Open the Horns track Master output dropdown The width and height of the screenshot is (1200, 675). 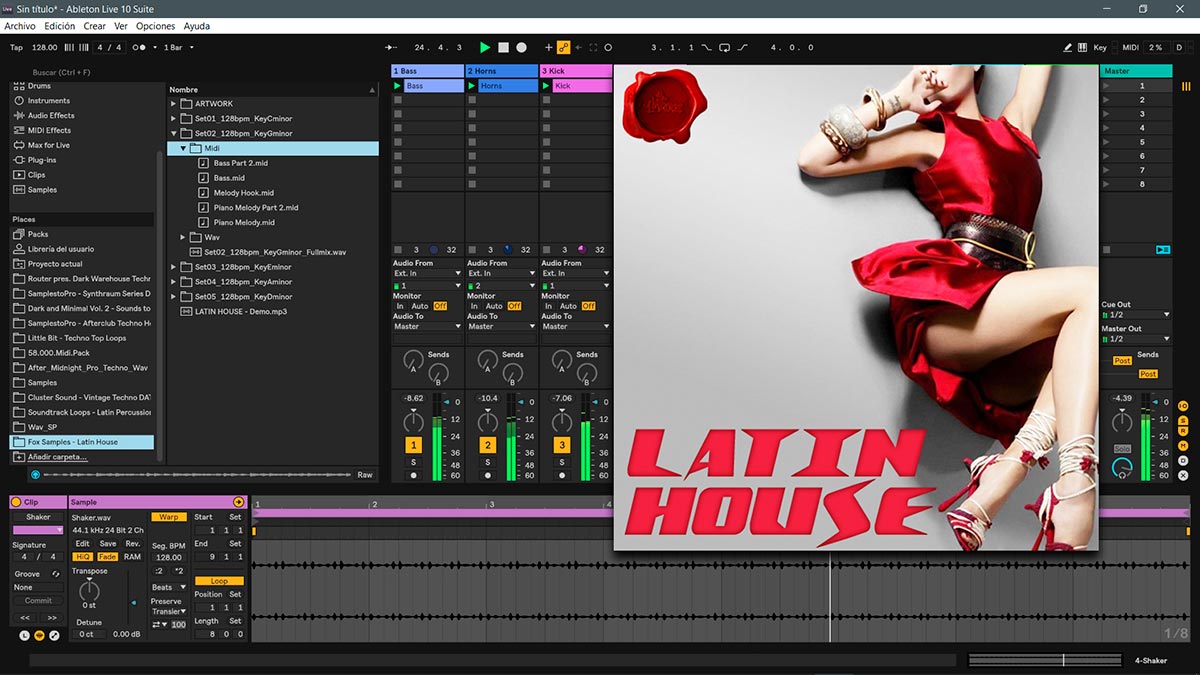[502, 326]
